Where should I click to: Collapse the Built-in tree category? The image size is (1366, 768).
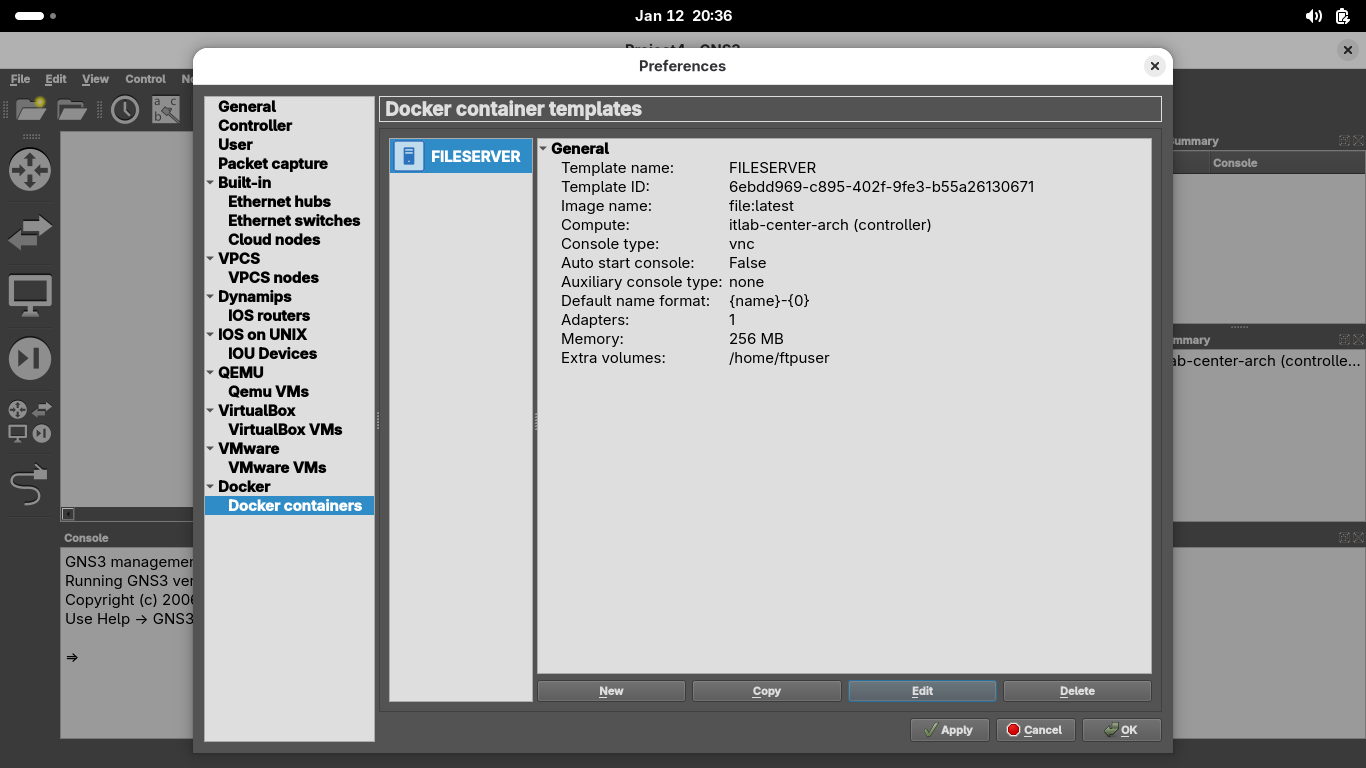pyautogui.click(x=210, y=183)
